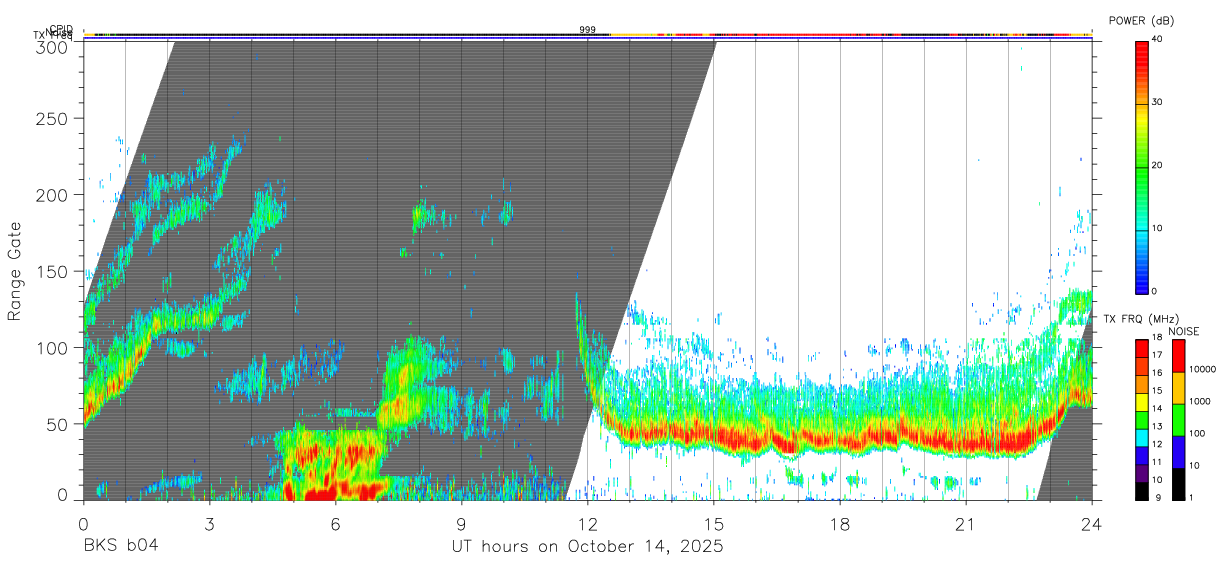Click the hour '21' tick label
This screenshot has height=567, width=1228.
[x=966, y=524]
